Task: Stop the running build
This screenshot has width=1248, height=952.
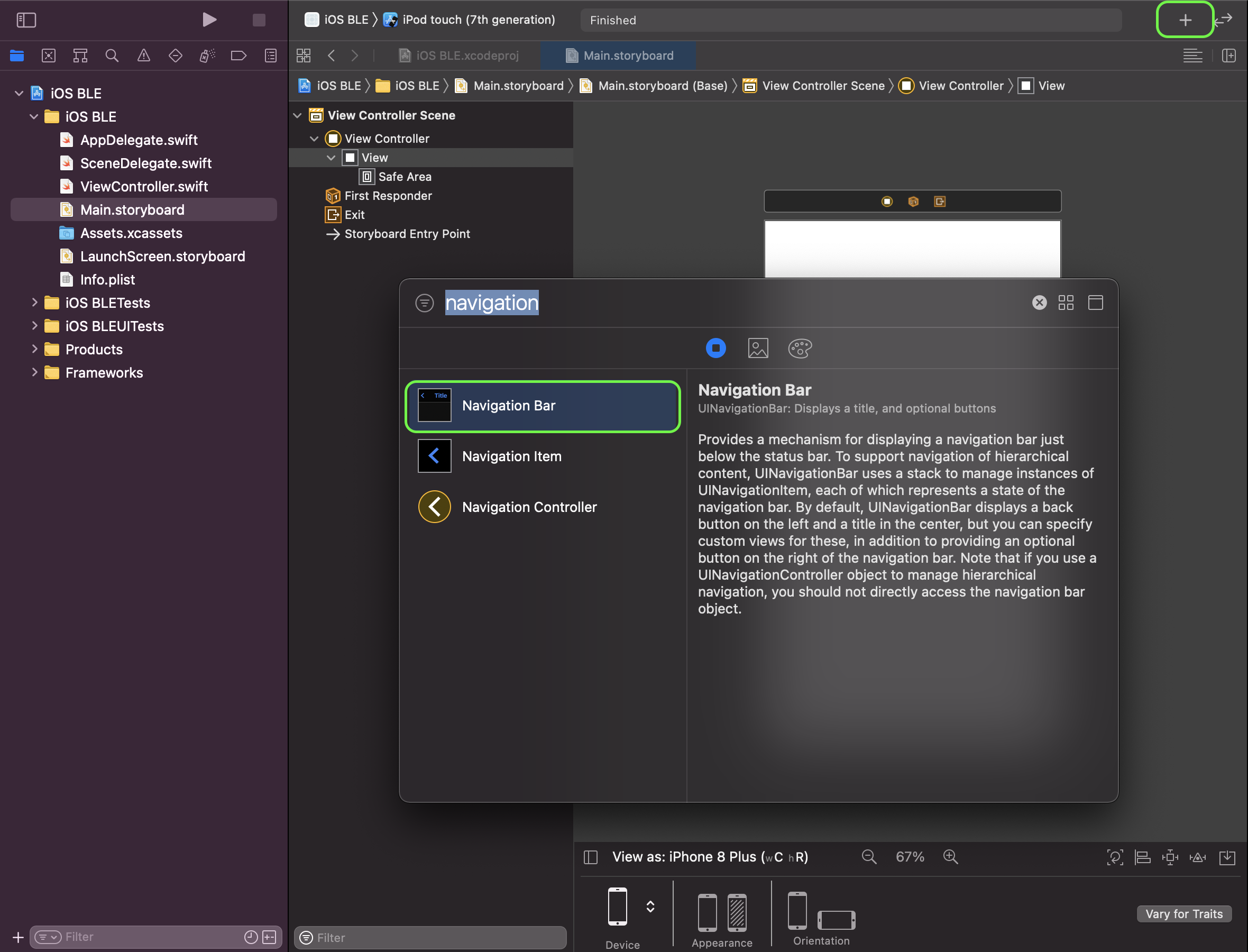Action: point(259,20)
